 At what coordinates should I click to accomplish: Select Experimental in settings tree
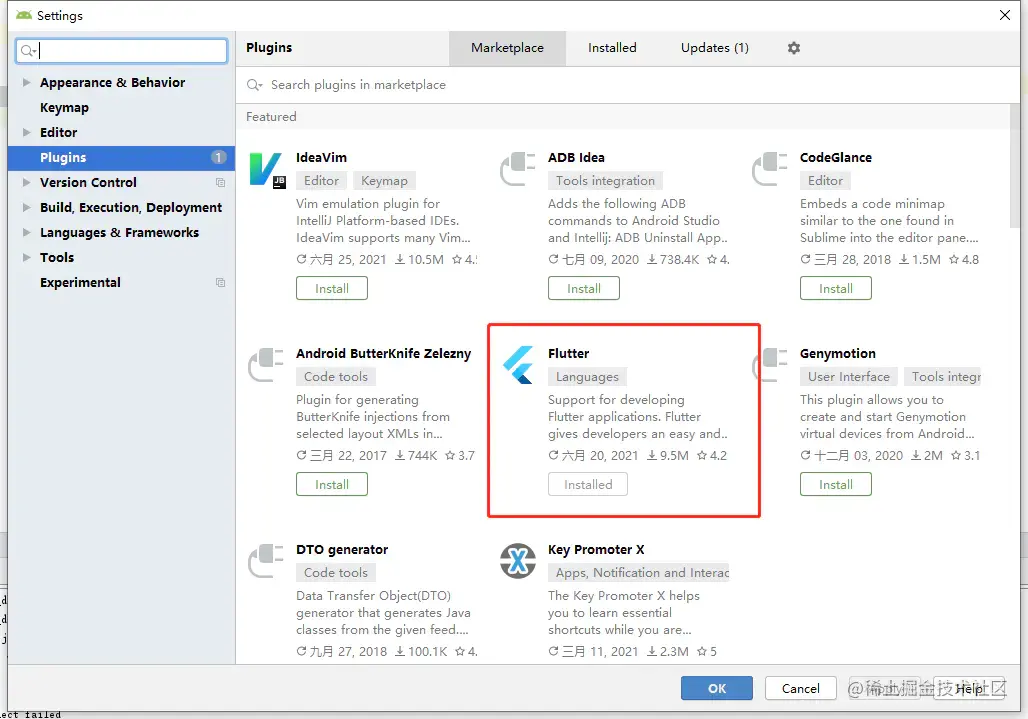coord(121,282)
